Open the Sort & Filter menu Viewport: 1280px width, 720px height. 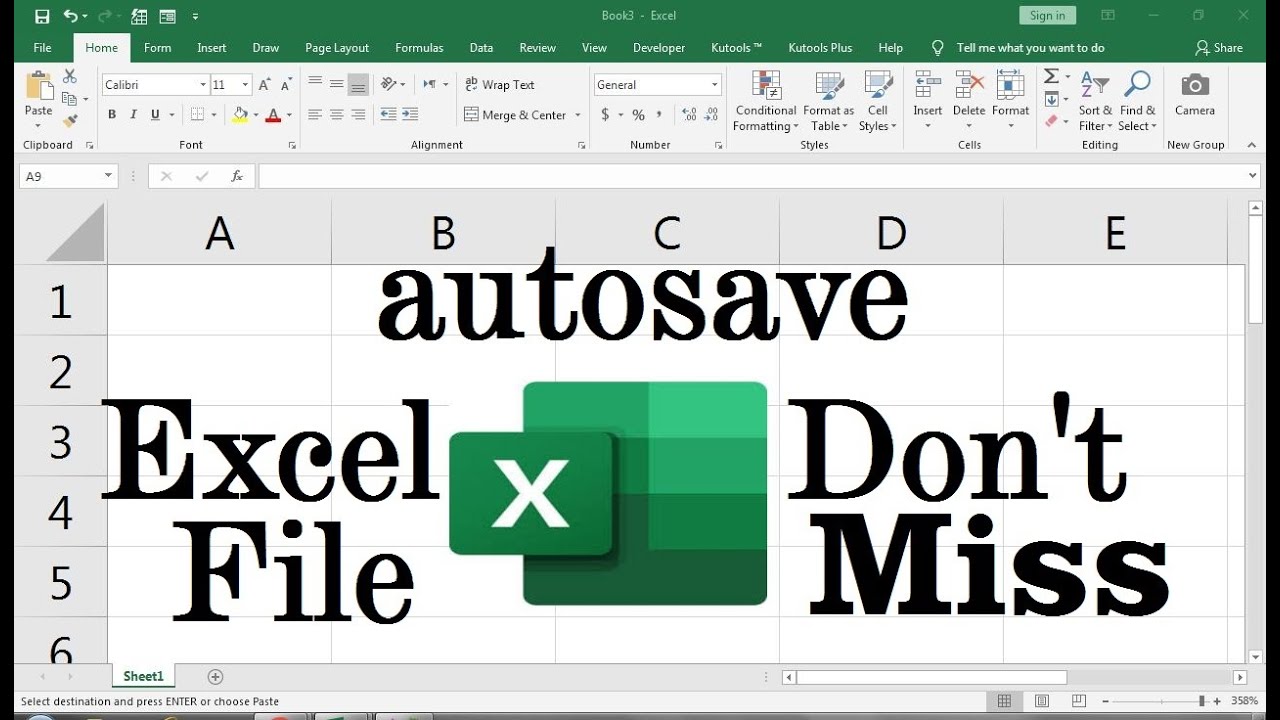point(1095,101)
